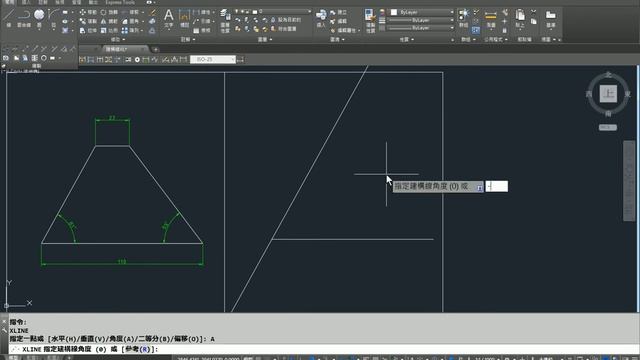Open the ISO-25 dimension style dropdown
The image size is (640, 360).
pos(213,60)
